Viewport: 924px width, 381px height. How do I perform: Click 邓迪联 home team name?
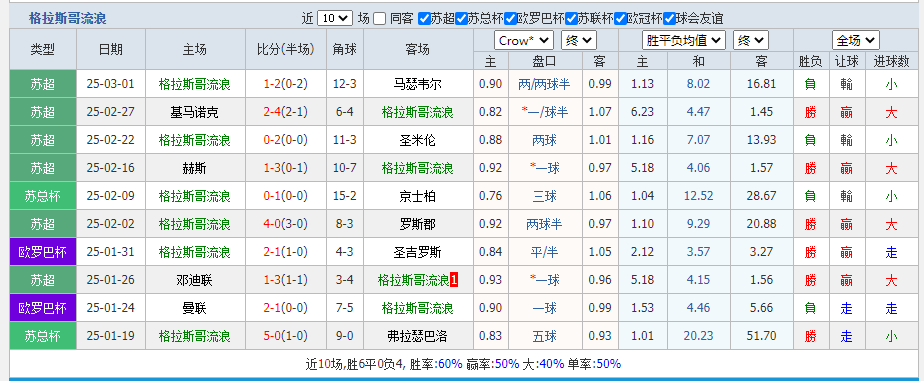194,280
